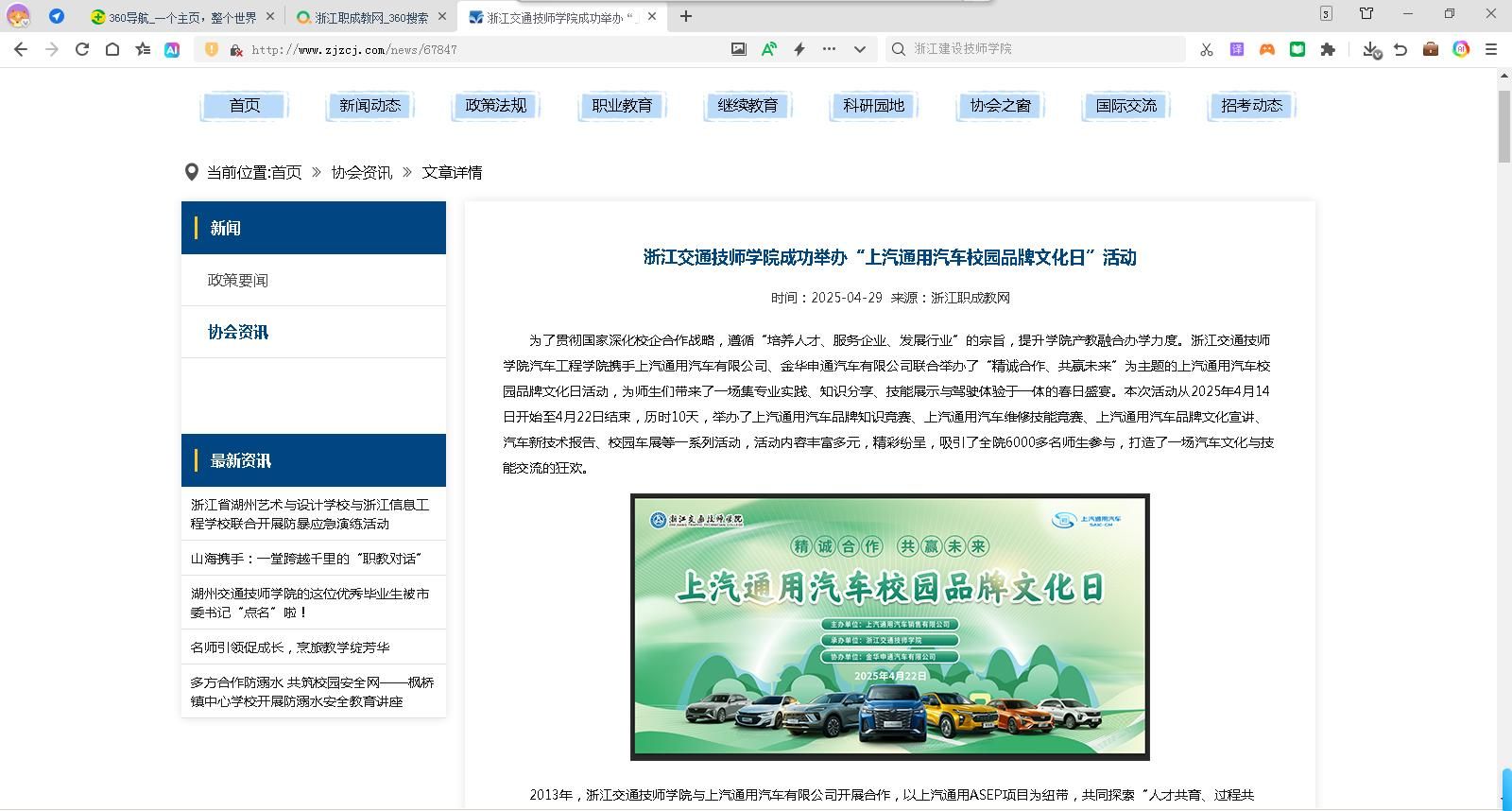The height and width of the screenshot is (811, 1512).
Task: Open the green reading book extension
Action: click(1297, 49)
